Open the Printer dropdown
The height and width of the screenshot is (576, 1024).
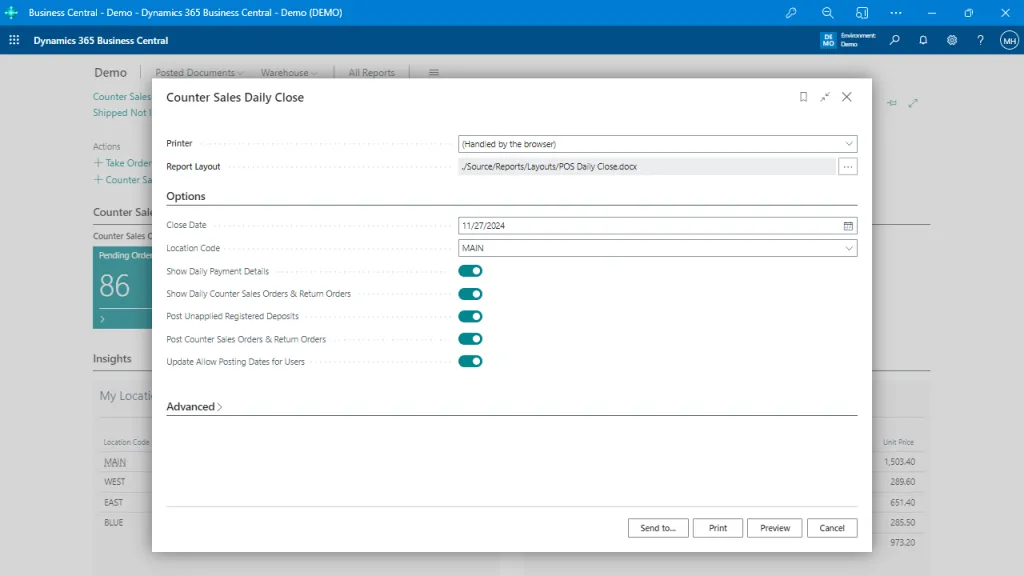point(849,143)
